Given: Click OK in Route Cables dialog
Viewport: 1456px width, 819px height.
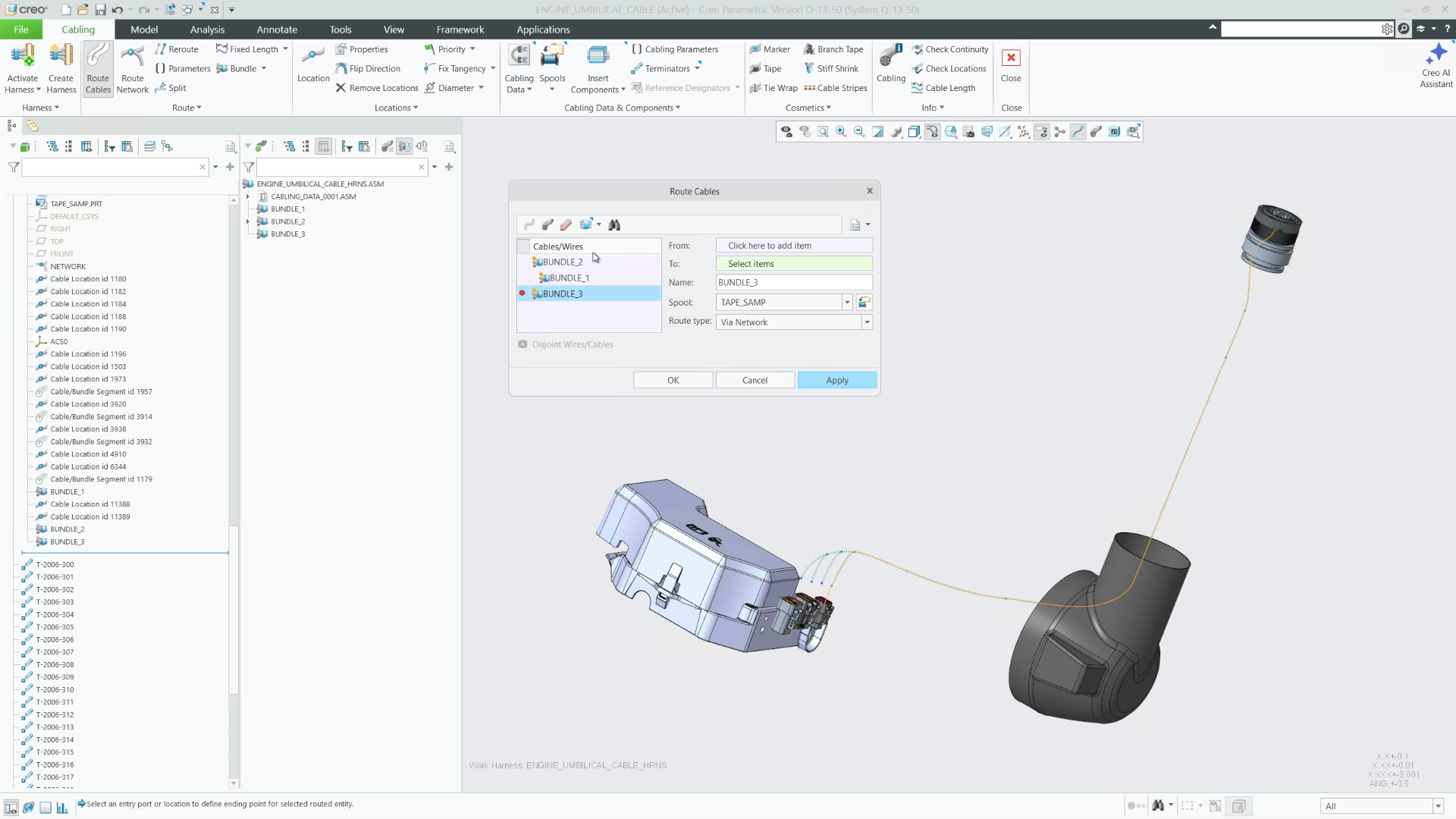Looking at the screenshot, I should click(673, 380).
